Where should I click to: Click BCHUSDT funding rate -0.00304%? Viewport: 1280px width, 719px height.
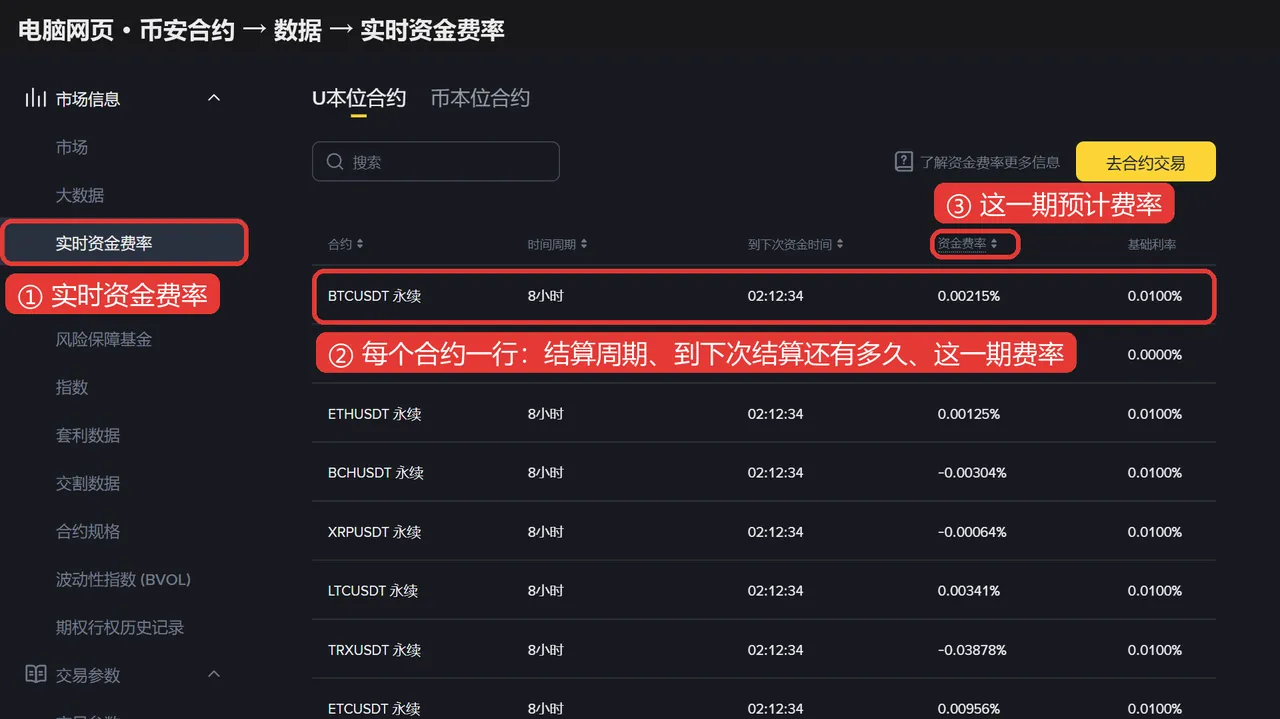pos(972,473)
